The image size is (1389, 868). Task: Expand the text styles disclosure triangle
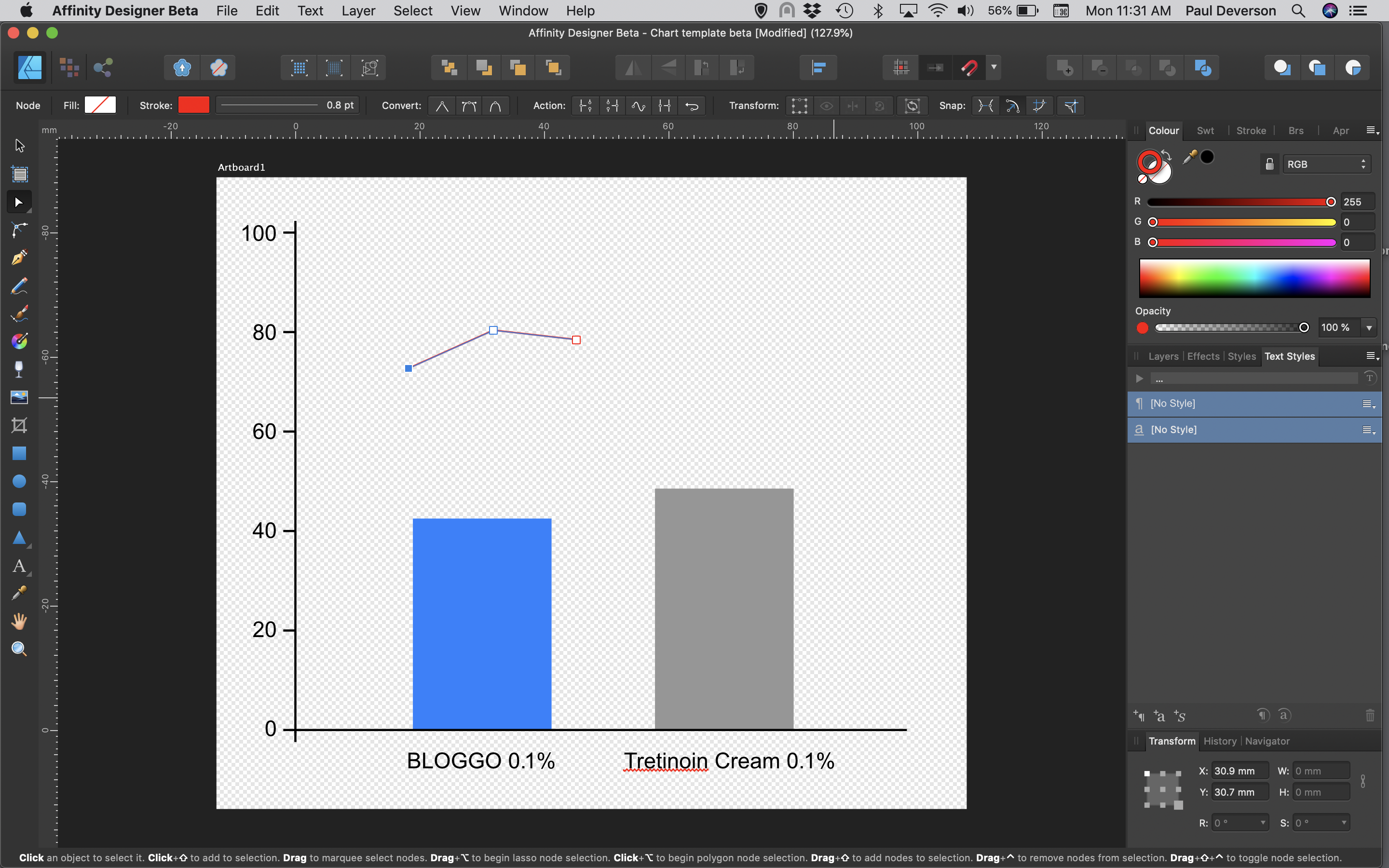pos(1139,379)
